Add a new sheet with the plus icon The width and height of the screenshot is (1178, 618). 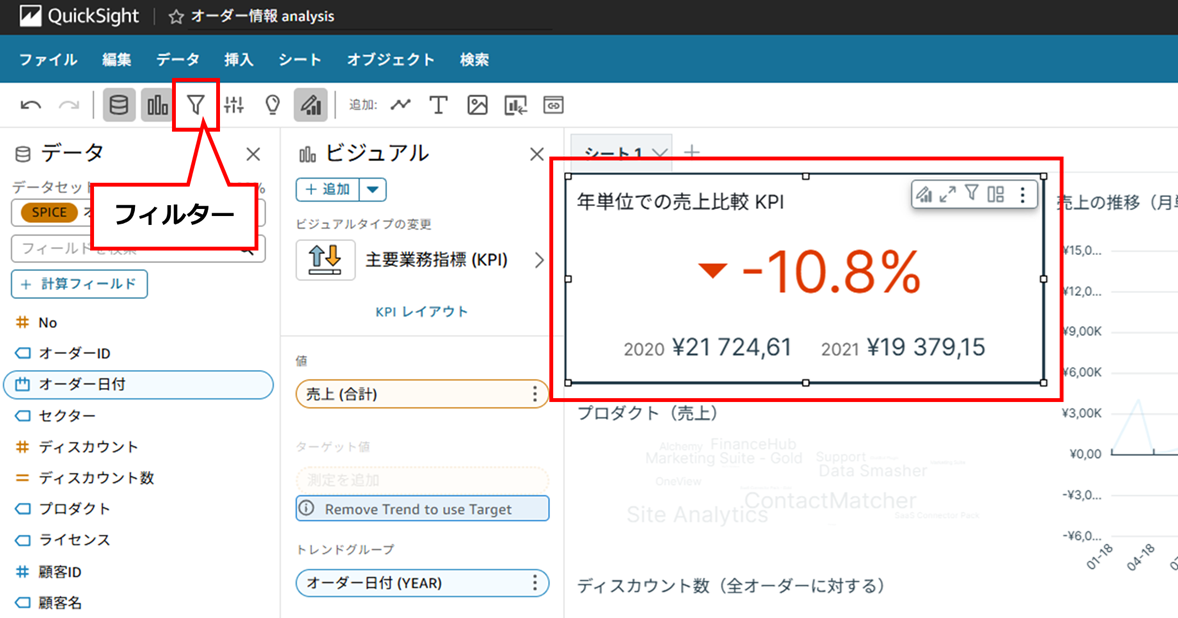(691, 152)
